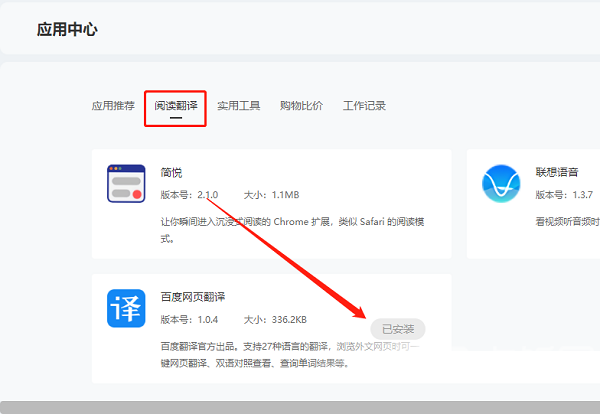Select the 阅读翻译 tab

(x=175, y=106)
